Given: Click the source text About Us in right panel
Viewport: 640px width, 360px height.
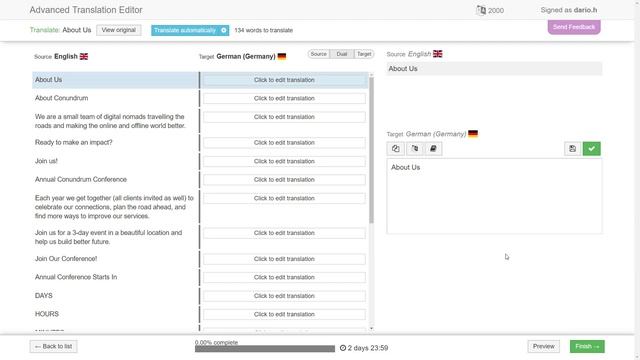Looking at the screenshot, I should pyautogui.click(x=403, y=69).
